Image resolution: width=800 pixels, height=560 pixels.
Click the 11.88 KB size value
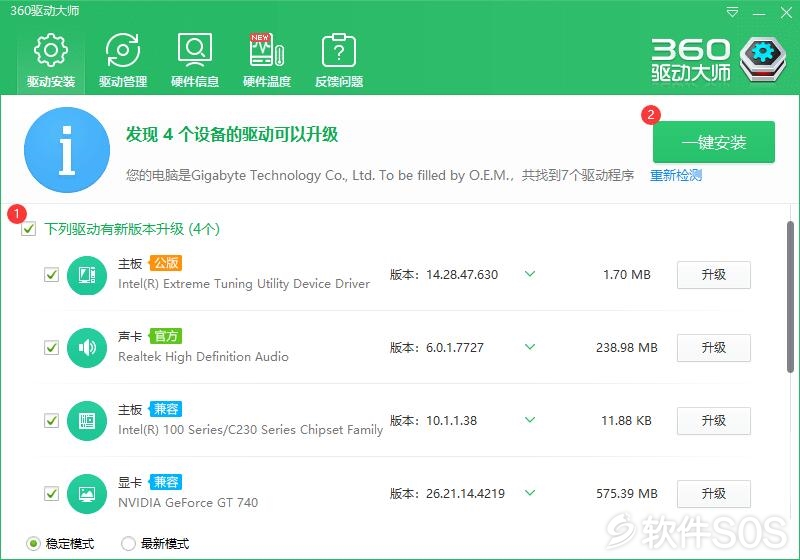click(627, 421)
